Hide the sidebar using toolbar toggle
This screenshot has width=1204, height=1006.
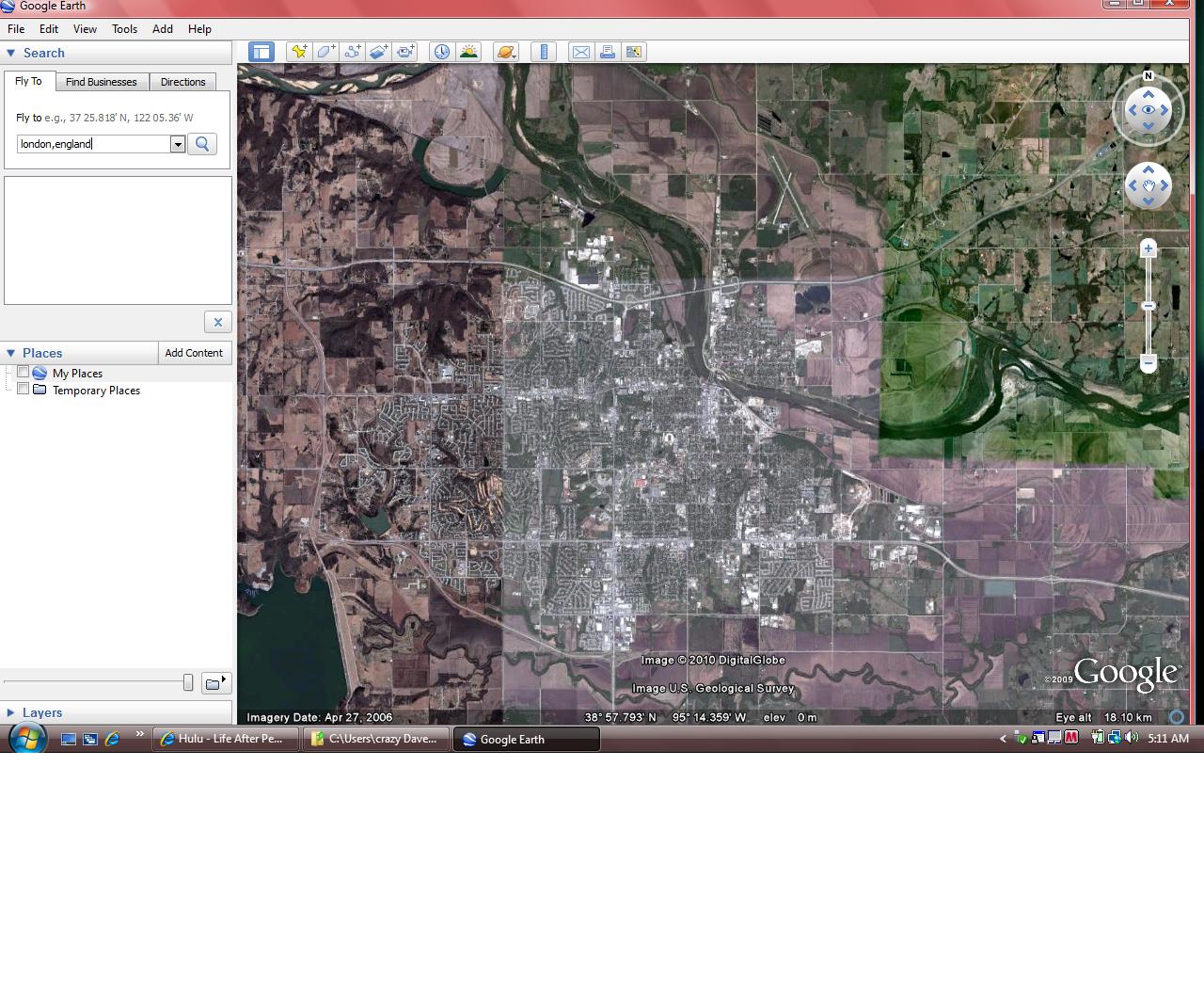click(x=261, y=52)
